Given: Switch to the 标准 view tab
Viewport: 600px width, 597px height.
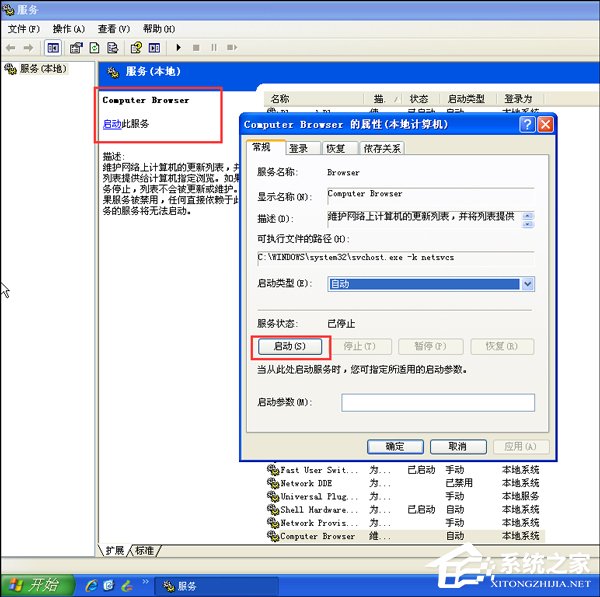Looking at the screenshot, I should click(x=145, y=551).
